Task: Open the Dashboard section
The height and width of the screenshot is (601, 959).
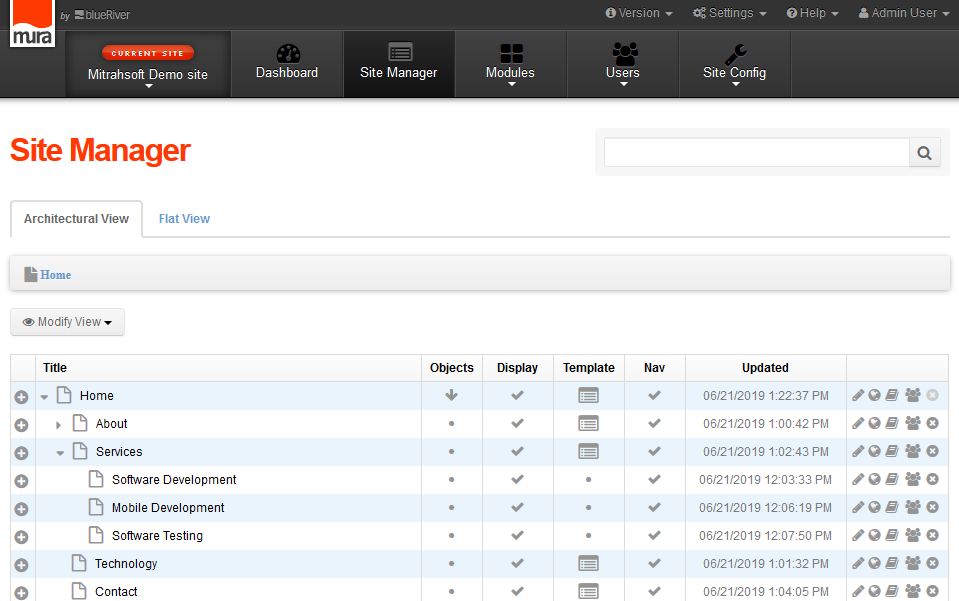Action: pyautogui.click(x=286, y=63)
